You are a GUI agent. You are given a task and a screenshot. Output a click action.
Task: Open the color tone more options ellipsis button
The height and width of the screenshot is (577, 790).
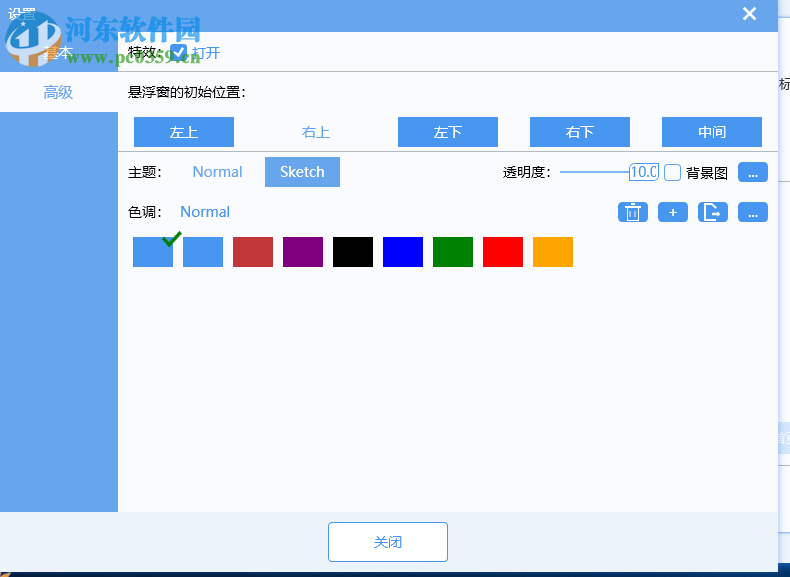[753, 212]
